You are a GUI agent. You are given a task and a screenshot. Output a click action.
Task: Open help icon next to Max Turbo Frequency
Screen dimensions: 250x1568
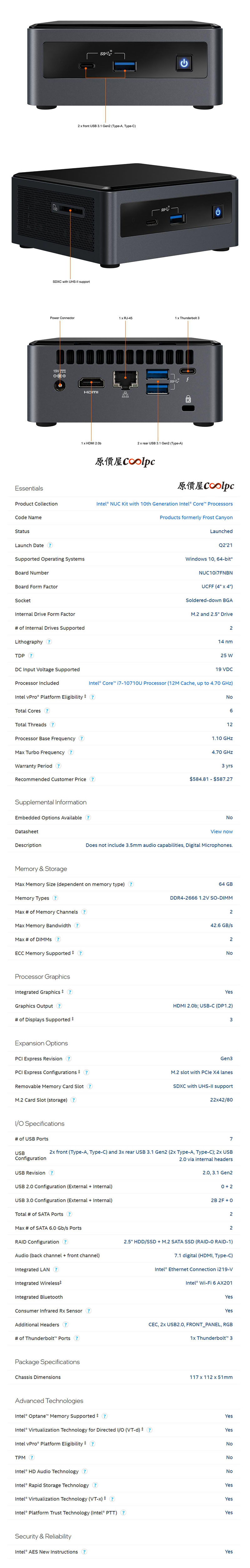coord(71,752)
